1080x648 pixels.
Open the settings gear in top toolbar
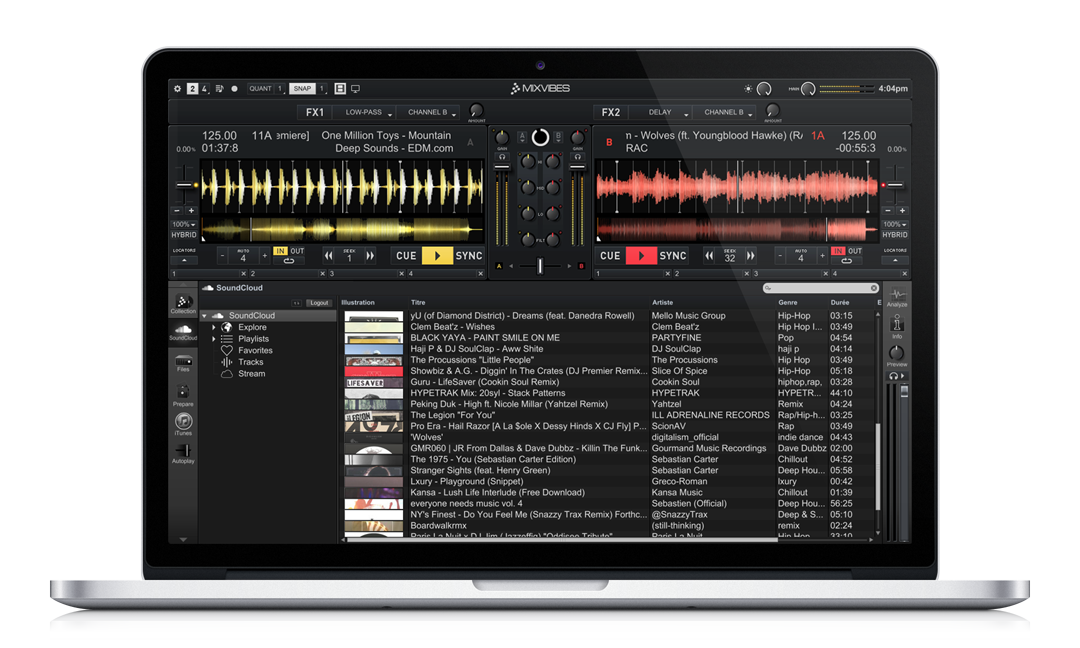click(x=178, y=89)
